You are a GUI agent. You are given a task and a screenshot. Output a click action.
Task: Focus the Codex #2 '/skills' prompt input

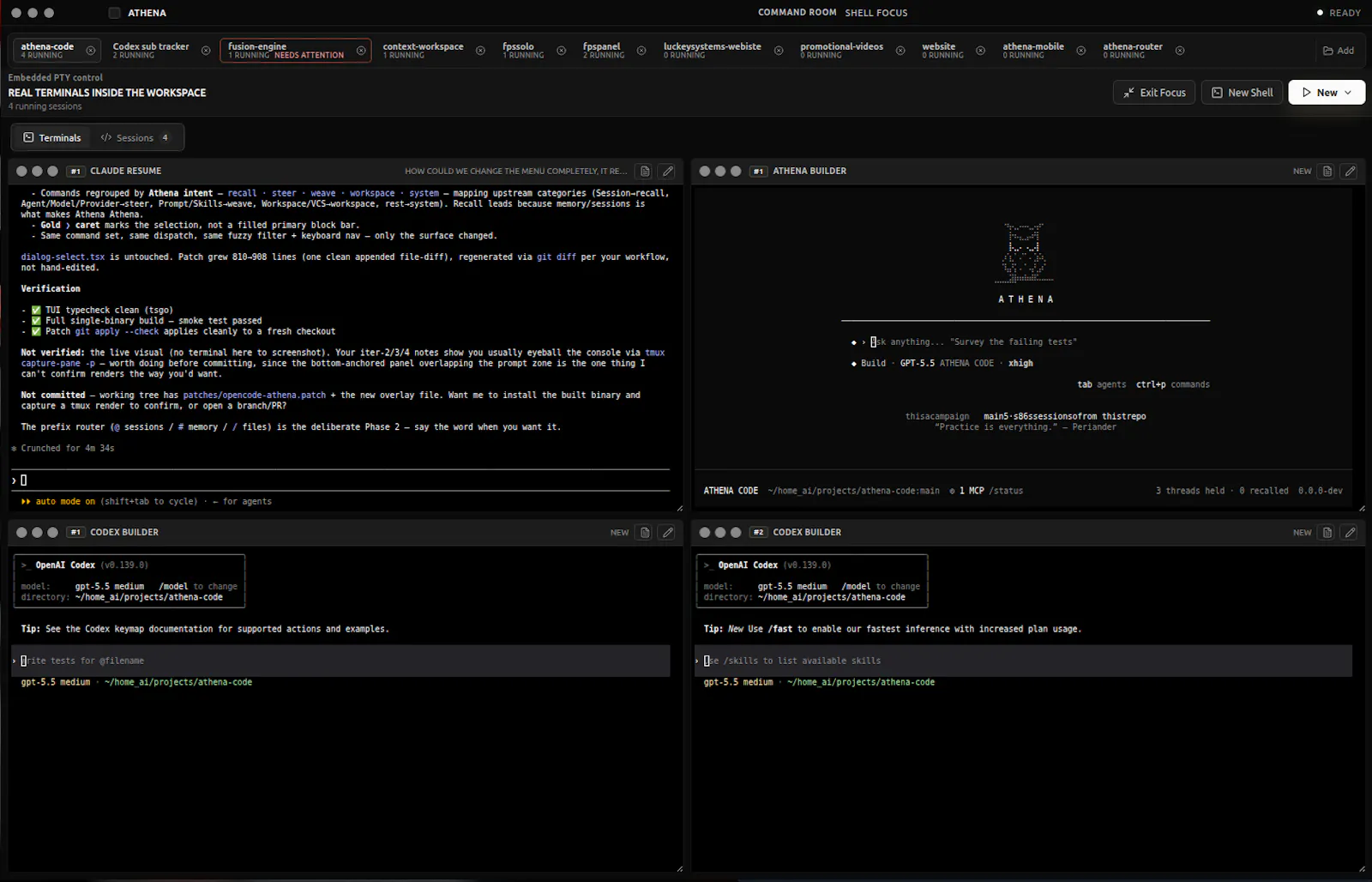click(1023, 661)
